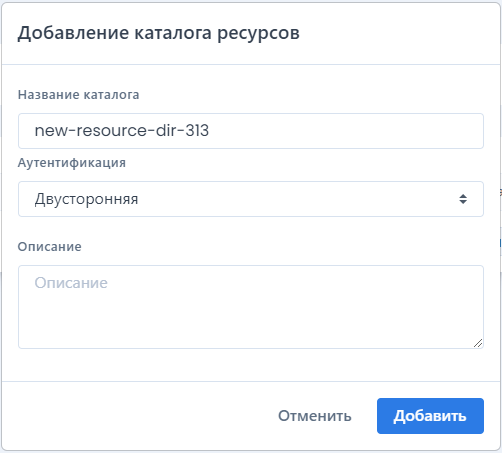Click the Аутентификация label
Image resolution: width=502 pixels, height=453 pixels.
[72, 163]
